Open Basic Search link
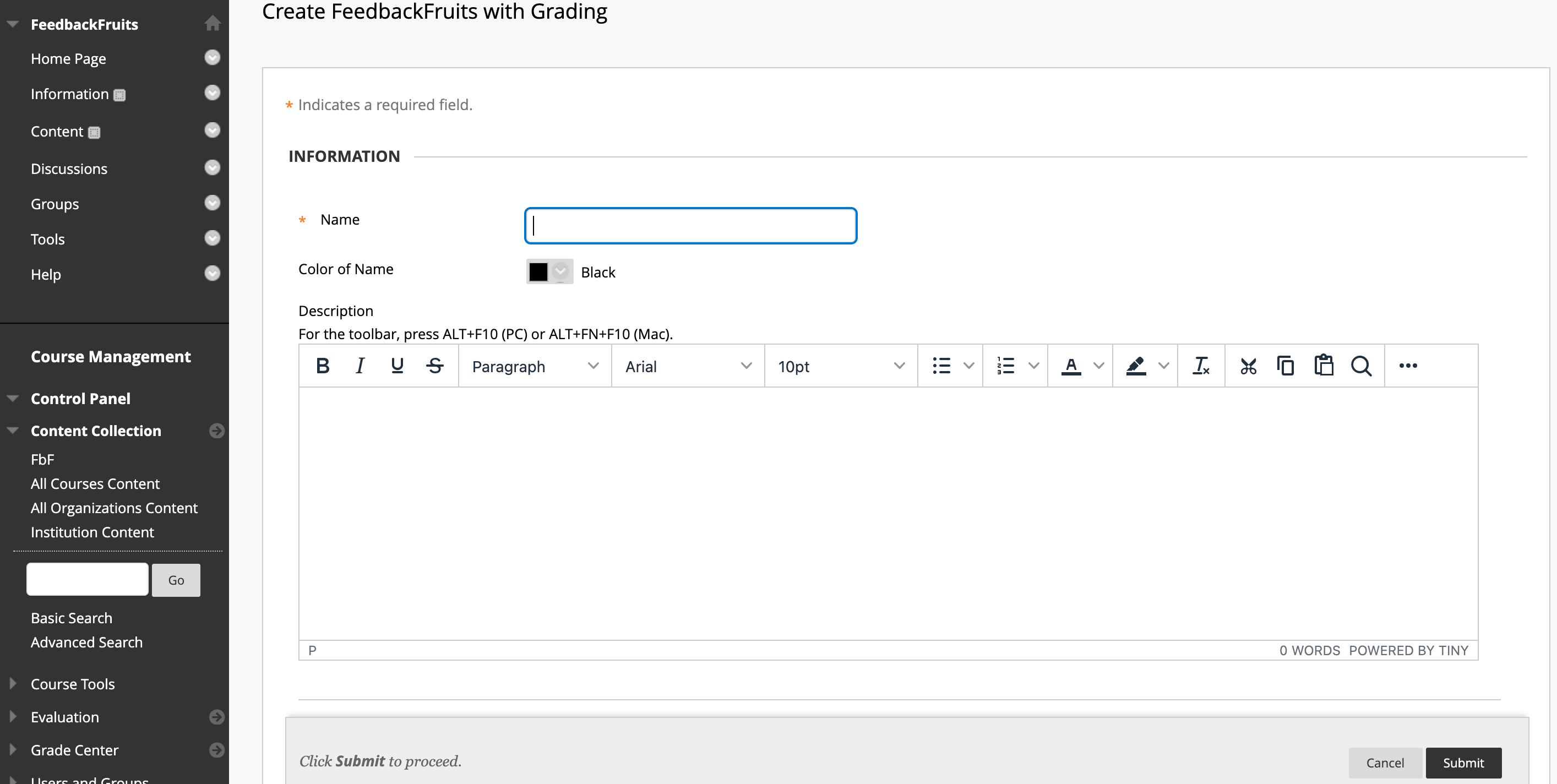The image size is (1557, 784). [x=72, y=618]
